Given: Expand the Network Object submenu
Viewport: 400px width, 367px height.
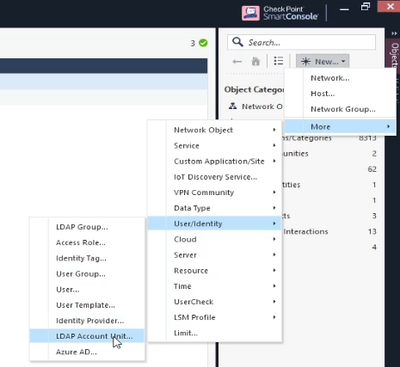Looking at the screenshot, I should tap(215, 130).
